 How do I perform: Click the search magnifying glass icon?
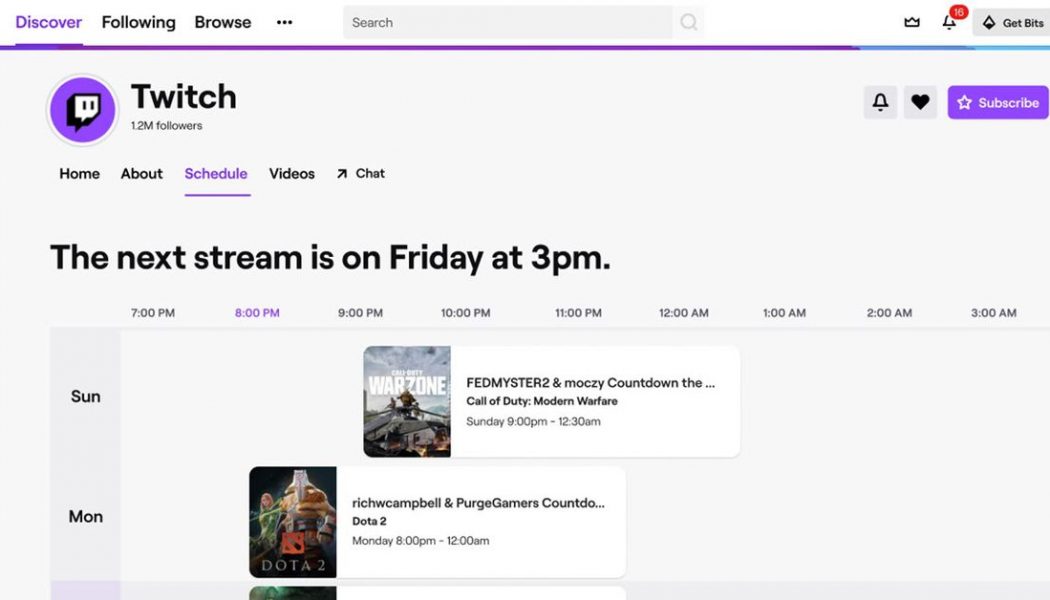tap(689, 21)
